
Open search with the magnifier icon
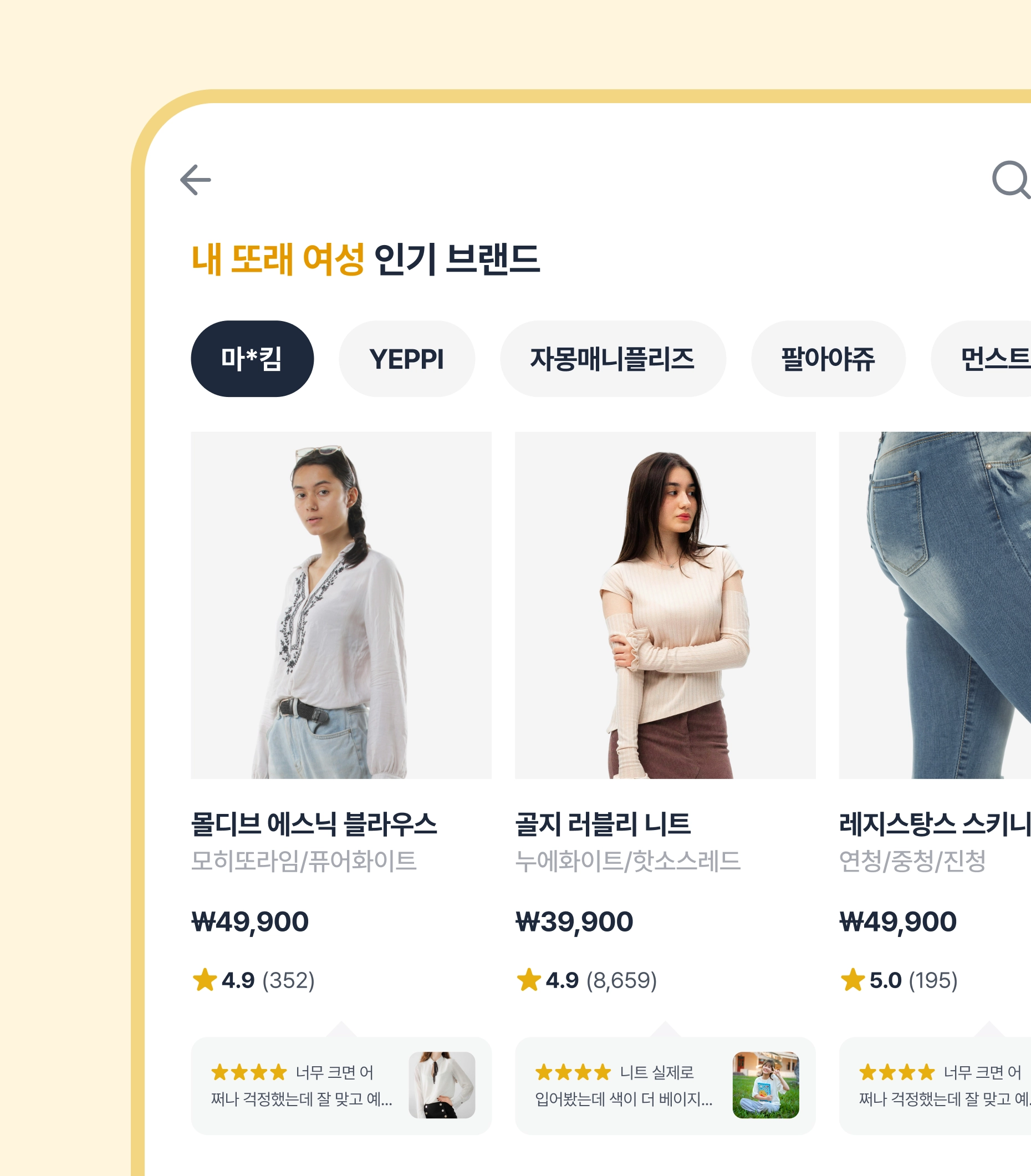click(x=1012, y=180)
